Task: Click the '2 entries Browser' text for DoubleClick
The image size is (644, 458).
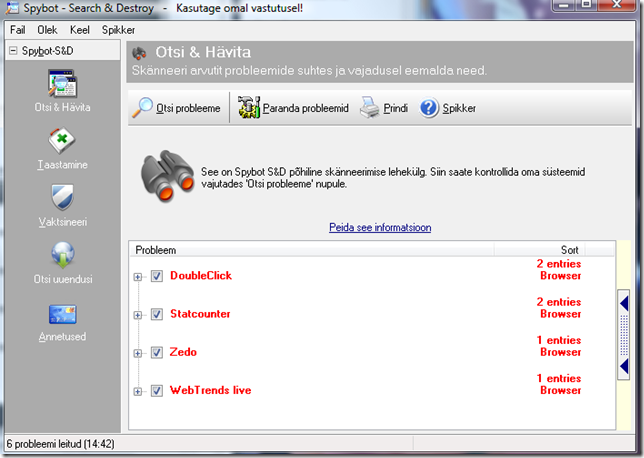Action: [559, 270]
